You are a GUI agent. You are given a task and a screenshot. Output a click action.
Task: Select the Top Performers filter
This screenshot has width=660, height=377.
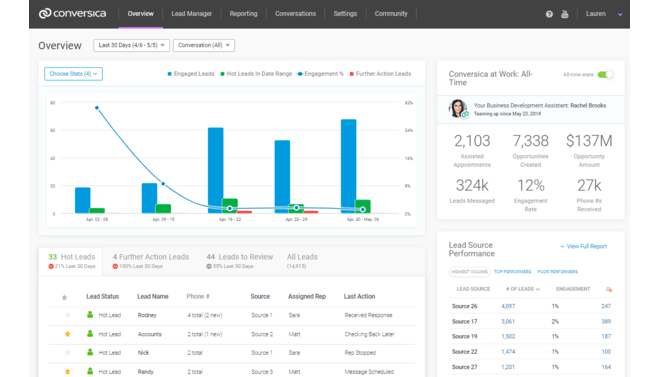(512, 272)
